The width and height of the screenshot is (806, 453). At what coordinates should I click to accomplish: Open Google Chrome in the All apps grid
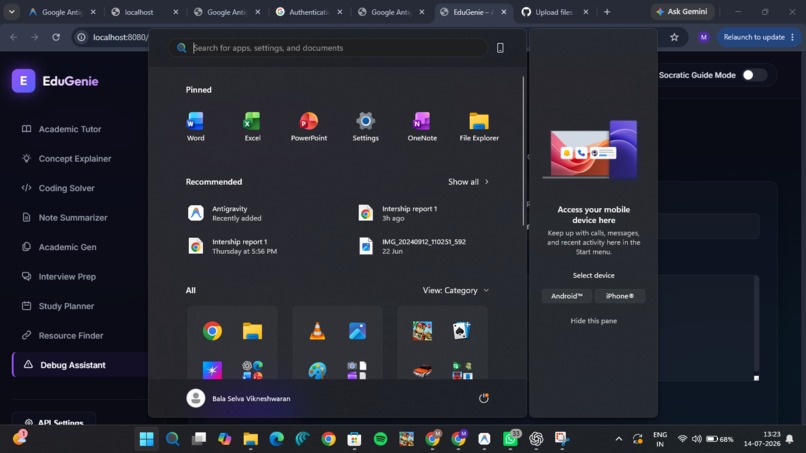[212, 331]
